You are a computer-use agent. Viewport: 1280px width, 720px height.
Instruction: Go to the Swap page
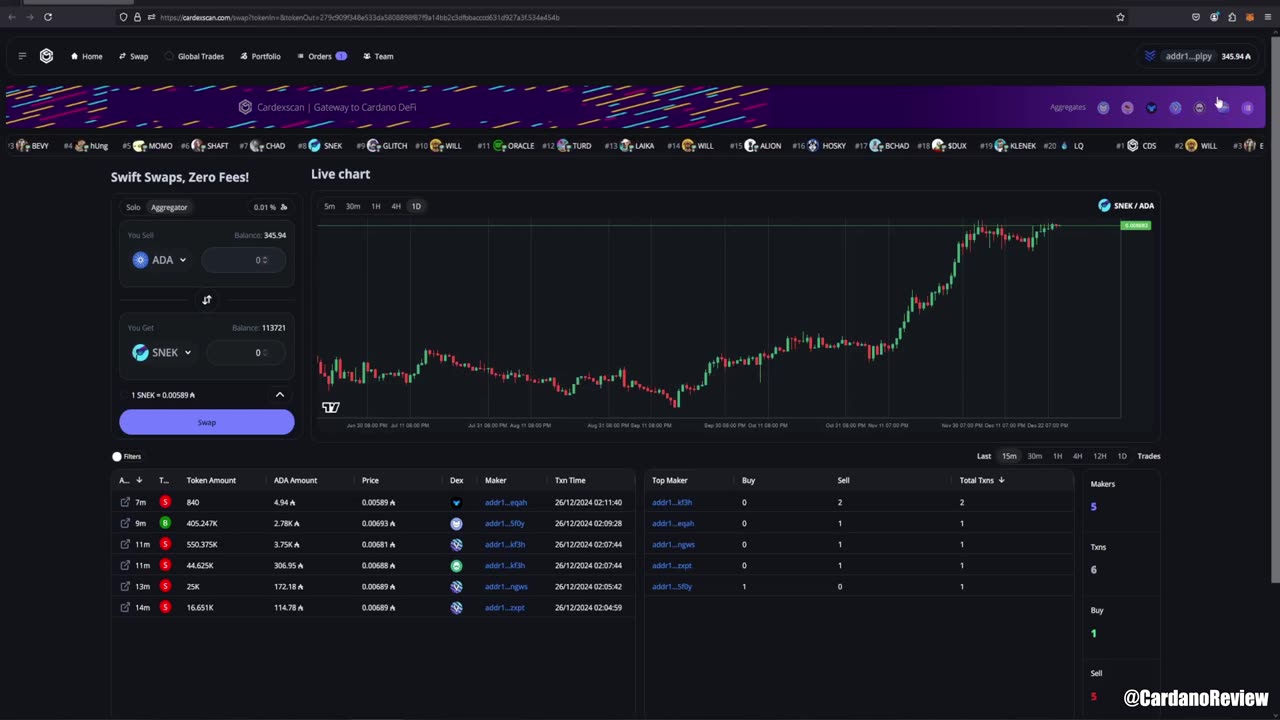pyautogui.click(x=133, y=56)
